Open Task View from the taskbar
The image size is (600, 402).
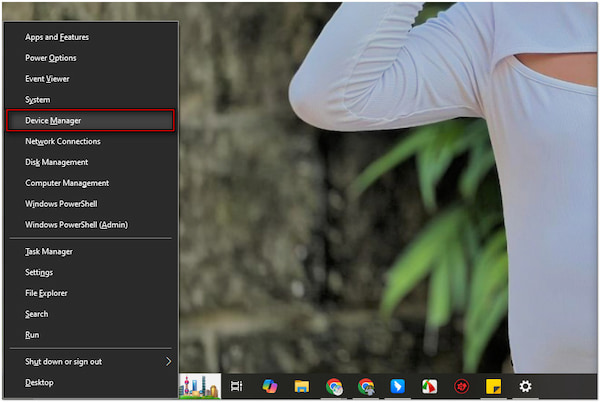(x=237, y=386)
